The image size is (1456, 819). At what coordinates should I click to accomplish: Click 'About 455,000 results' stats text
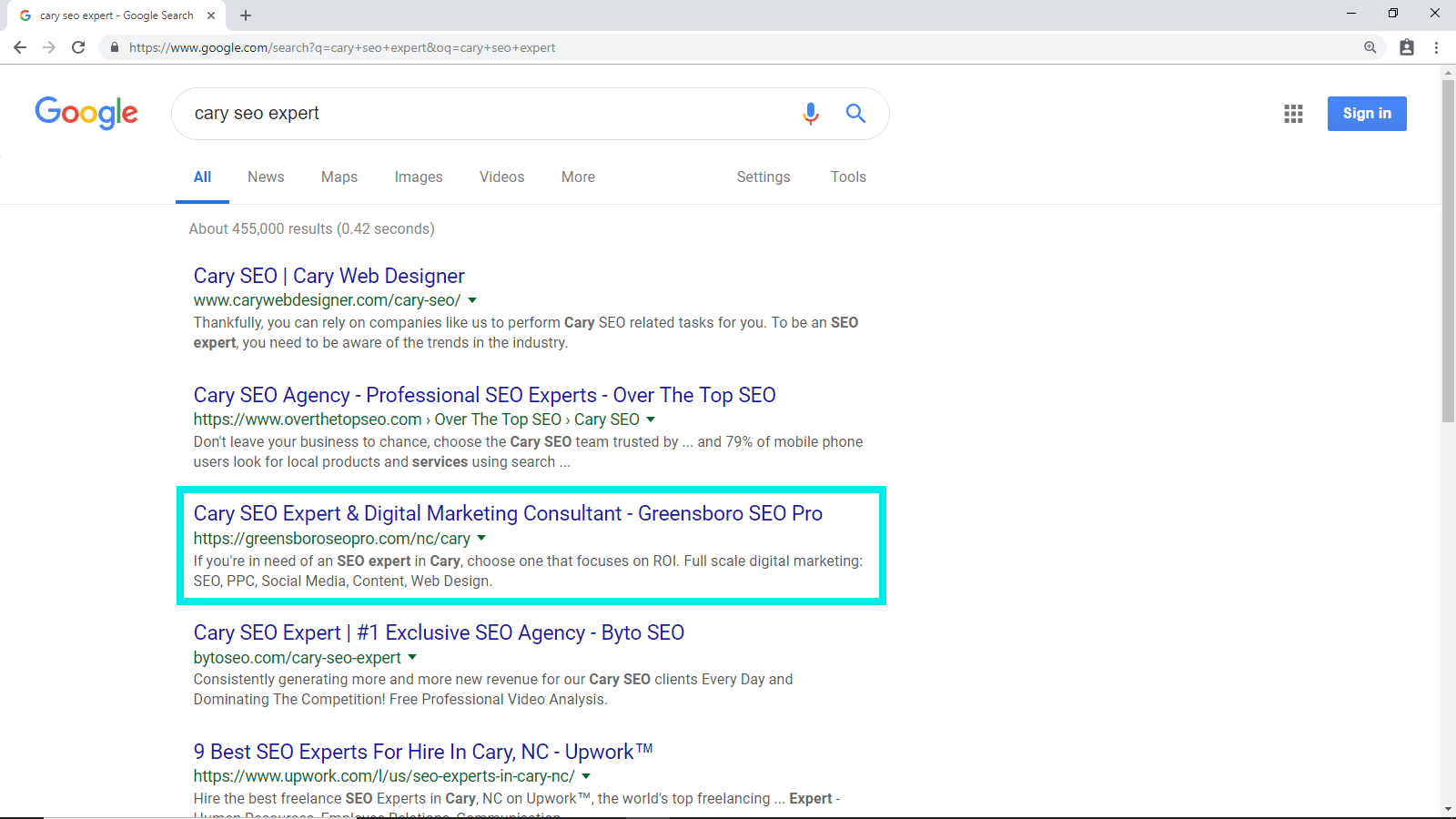pyautogui.click(x=311, y=228)
